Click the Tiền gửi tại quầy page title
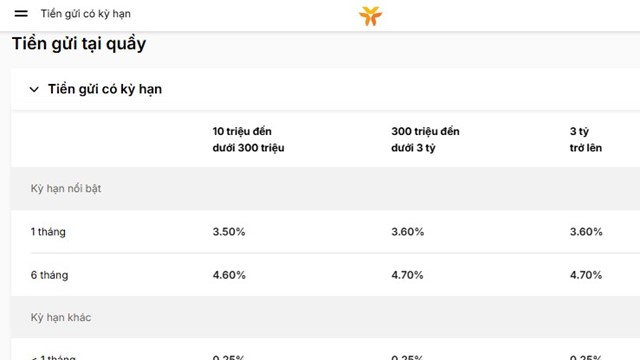 click(x=79, y=44)
